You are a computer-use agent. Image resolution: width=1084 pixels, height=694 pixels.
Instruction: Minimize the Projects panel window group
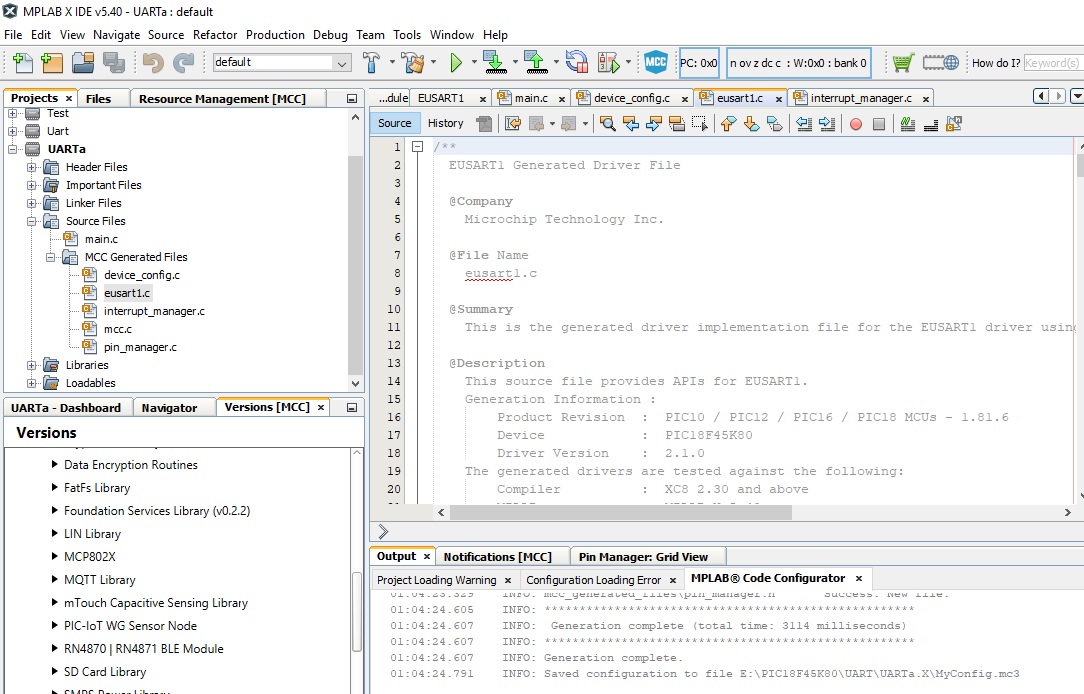(352, 99)
